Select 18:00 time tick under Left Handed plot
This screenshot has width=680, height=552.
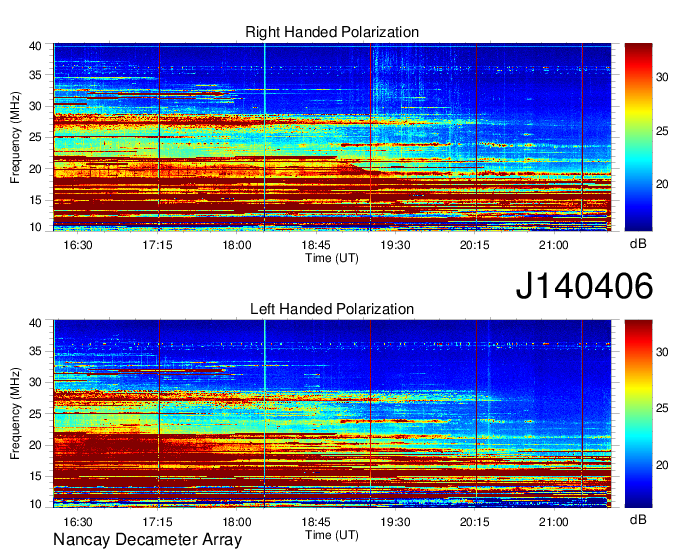point(237,522)
